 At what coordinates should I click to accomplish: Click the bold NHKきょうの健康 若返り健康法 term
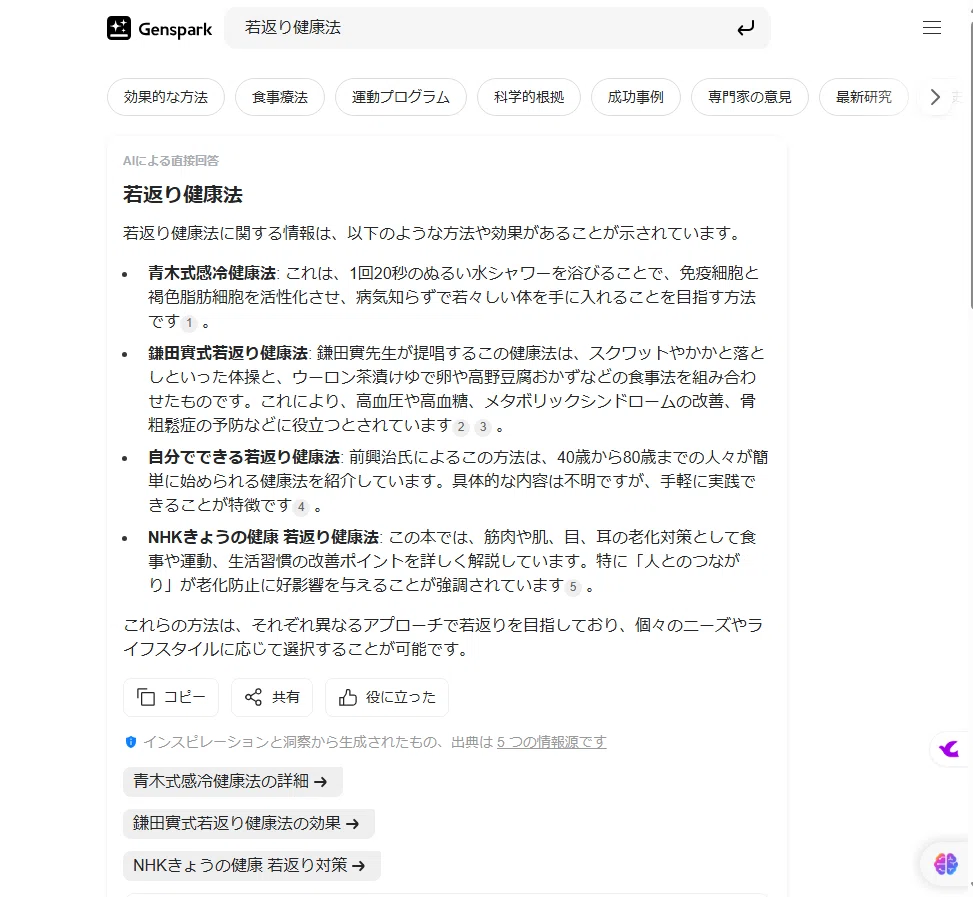click(x=263, y=537)
